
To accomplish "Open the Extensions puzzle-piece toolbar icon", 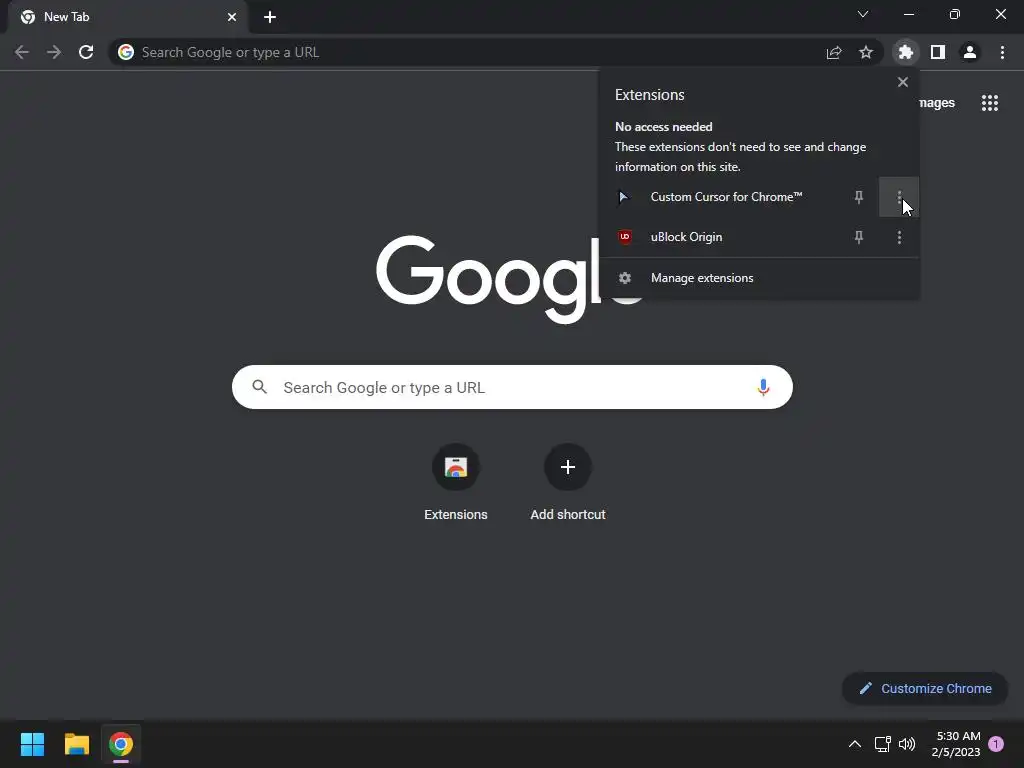I will pos(905,52).
